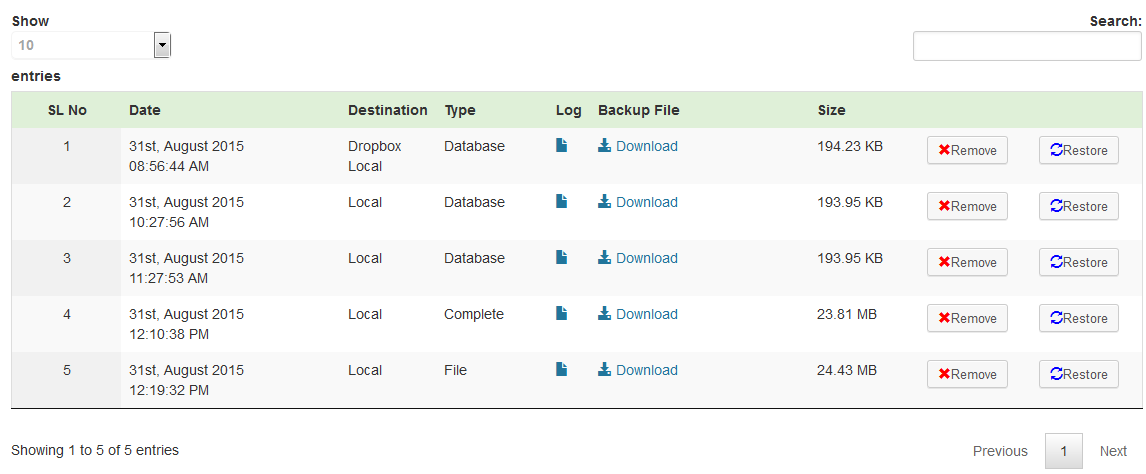Restore the 24.43 MB File backup
The image size is (1146, 474).
(1078, 375)
